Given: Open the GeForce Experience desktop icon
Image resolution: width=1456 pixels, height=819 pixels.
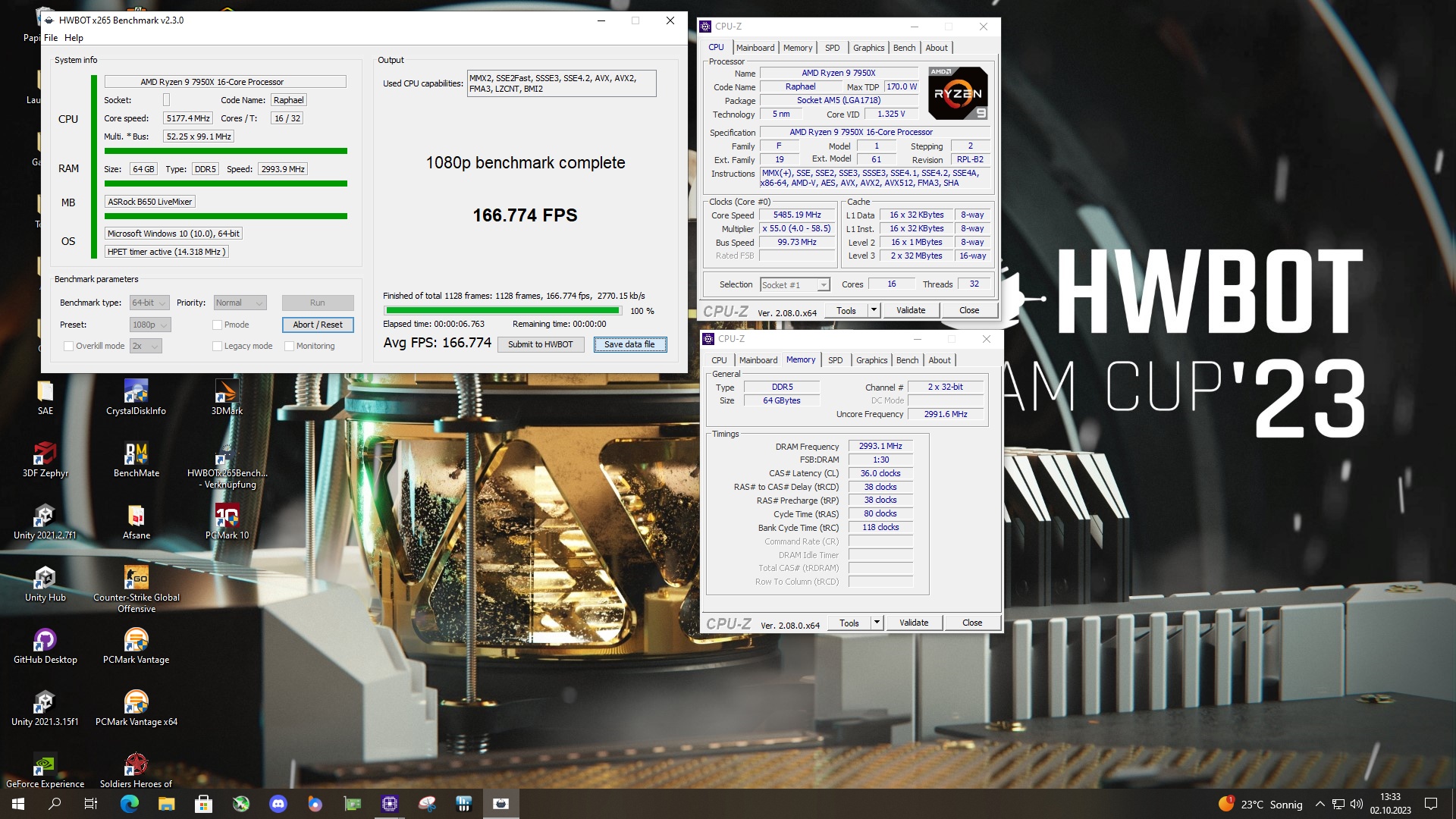Looking at the screenshot, I should (45, 770).
